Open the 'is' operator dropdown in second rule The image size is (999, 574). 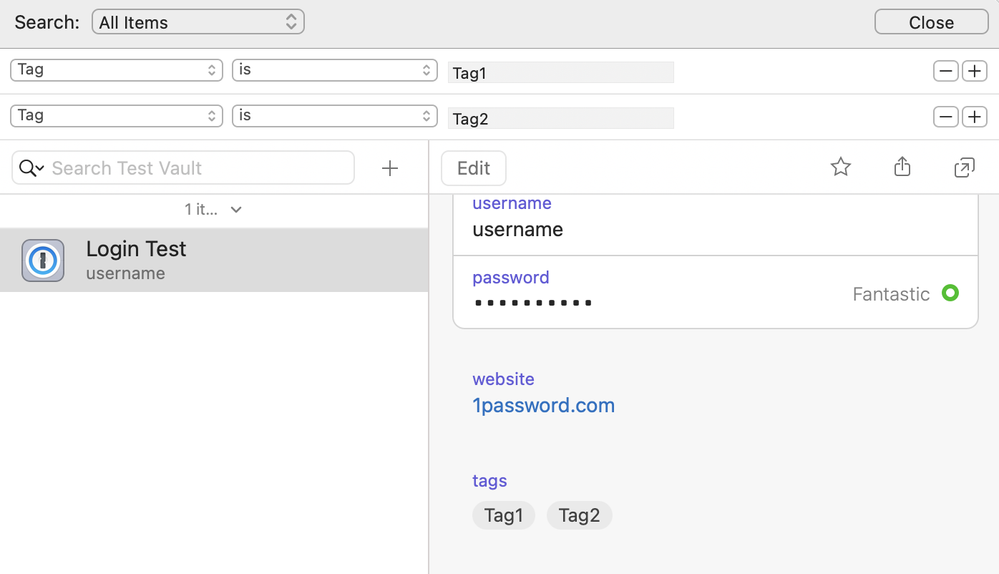point(334,116)
